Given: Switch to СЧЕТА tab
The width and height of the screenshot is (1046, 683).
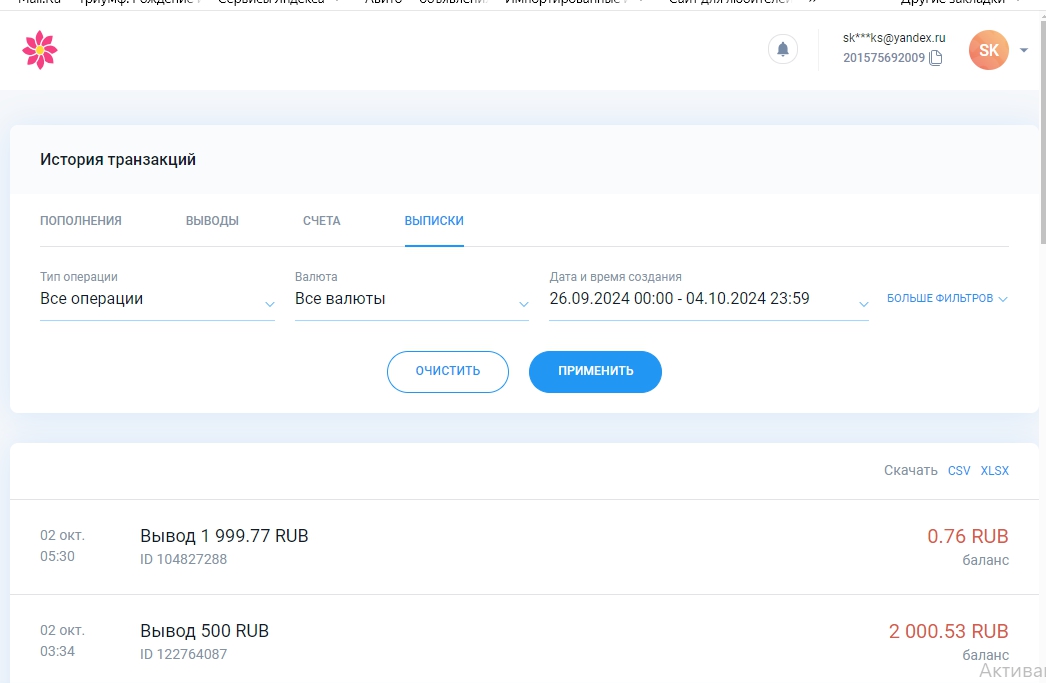Looking at the screenshot, I should pos(322,221).
